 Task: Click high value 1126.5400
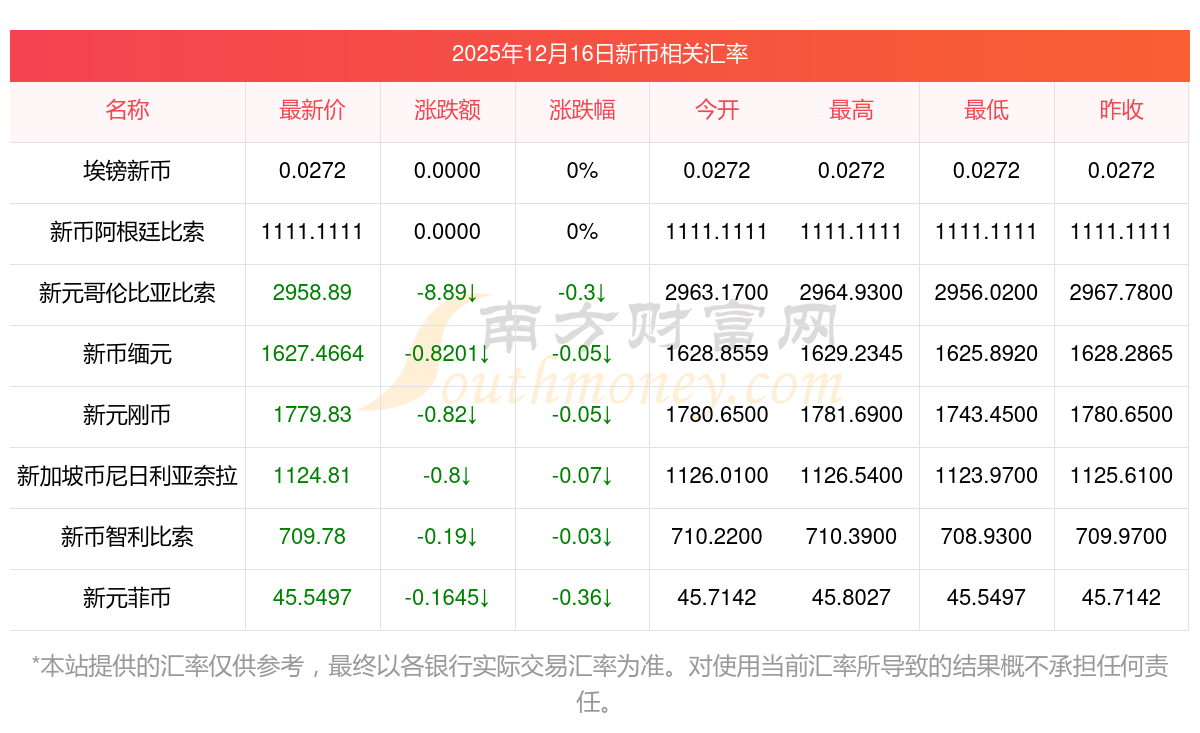[x=851, y=476]
